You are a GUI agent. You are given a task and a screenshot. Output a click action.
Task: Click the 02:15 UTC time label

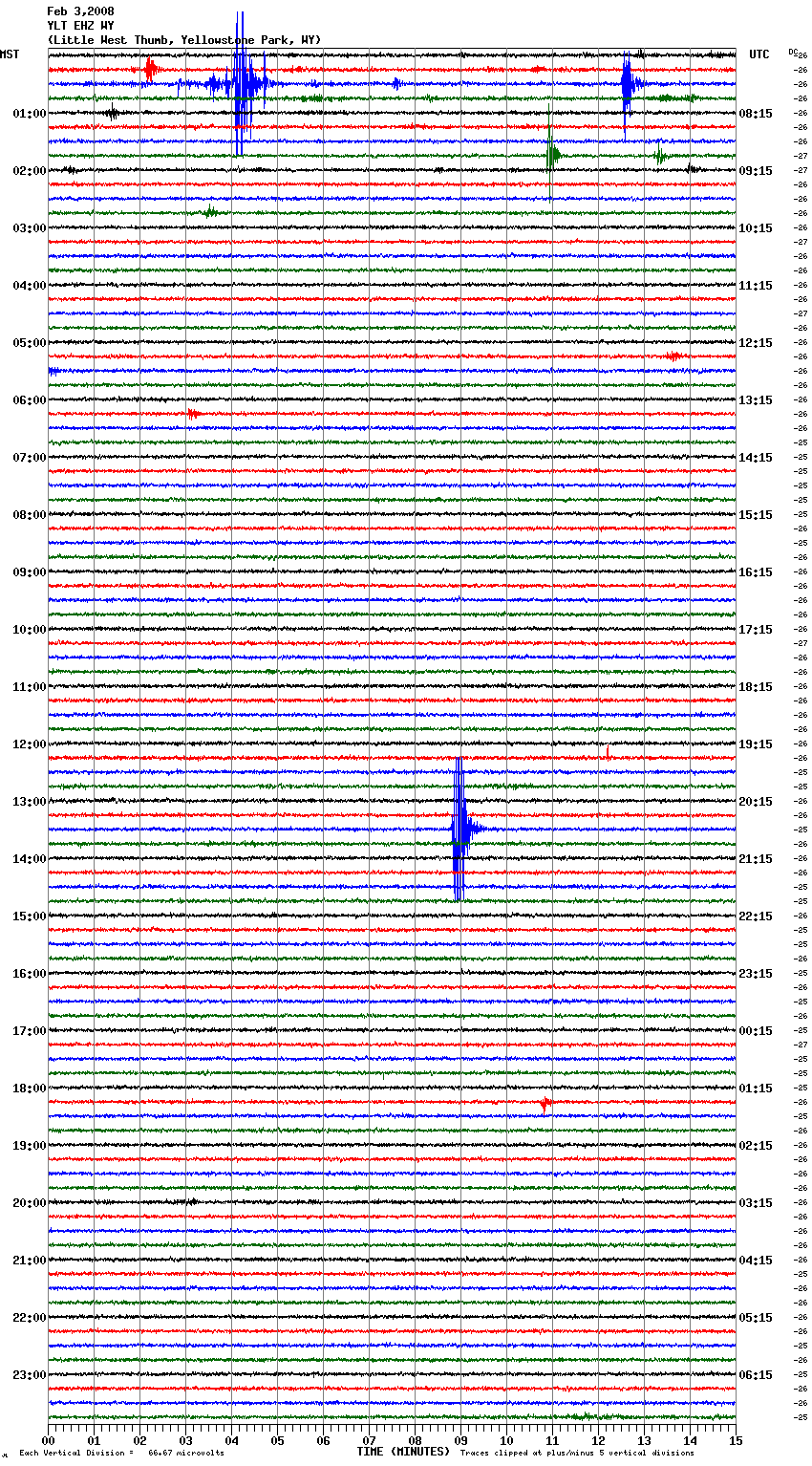pos(756,1146)
